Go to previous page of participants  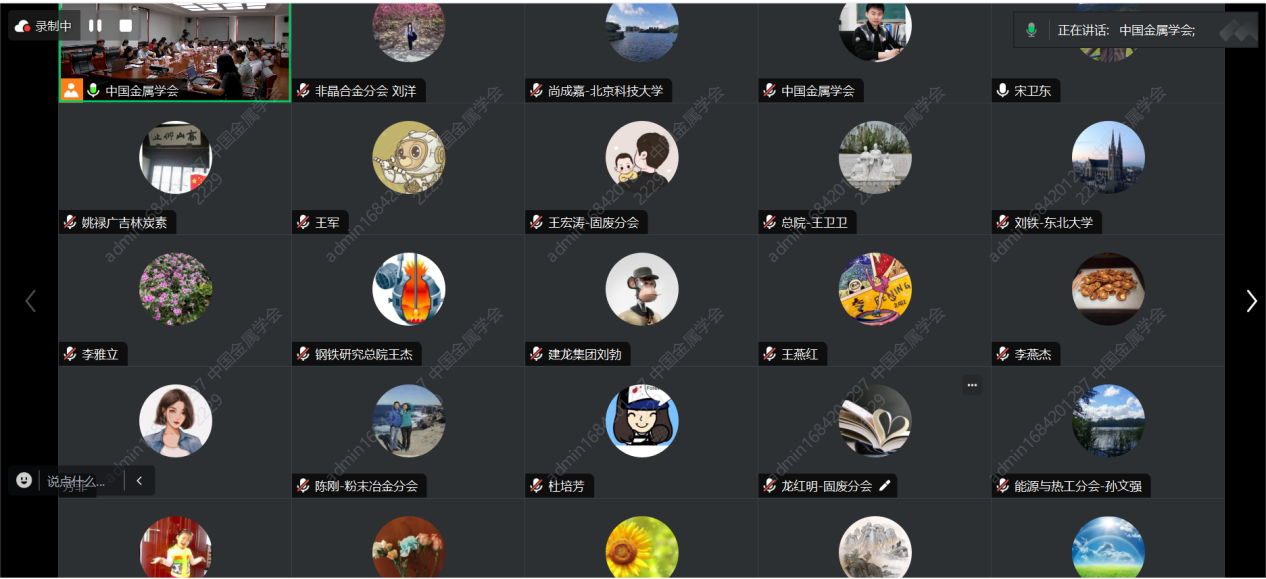pos(30,301)
